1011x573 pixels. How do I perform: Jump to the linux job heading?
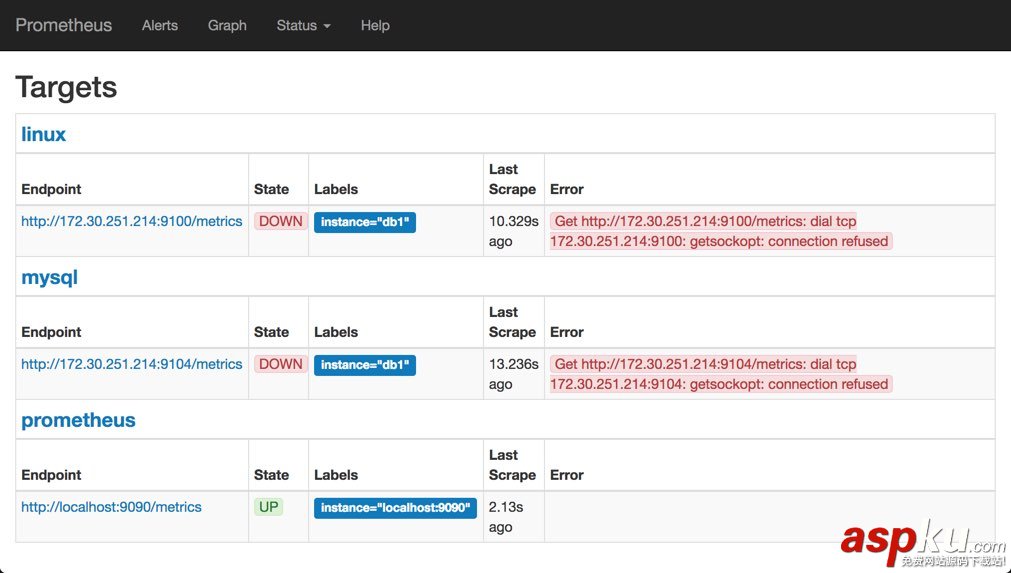43,134
